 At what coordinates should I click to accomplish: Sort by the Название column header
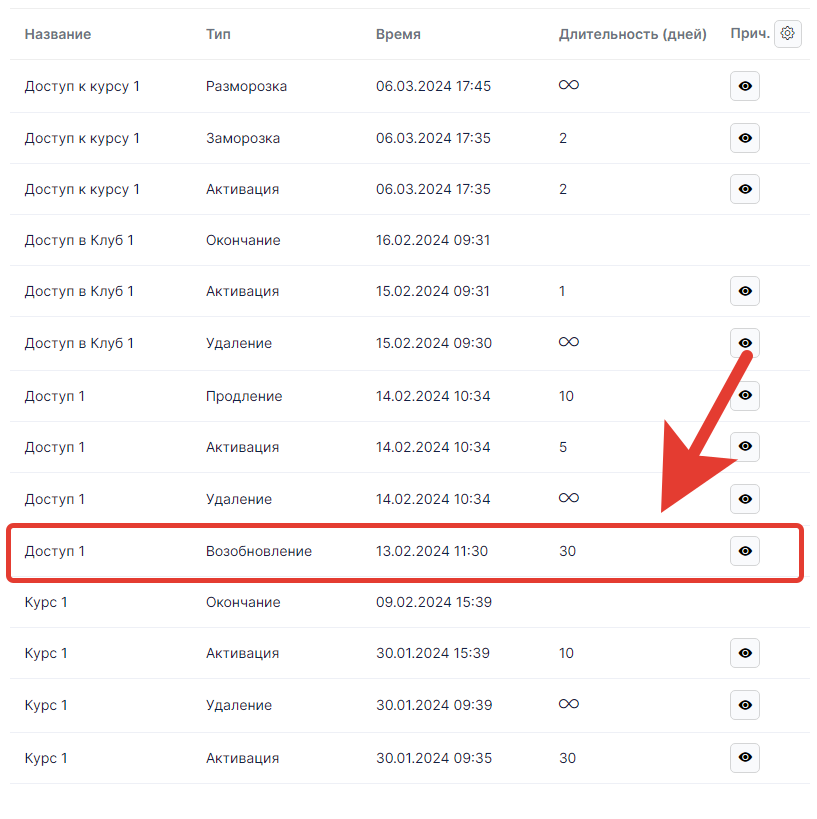58,34
